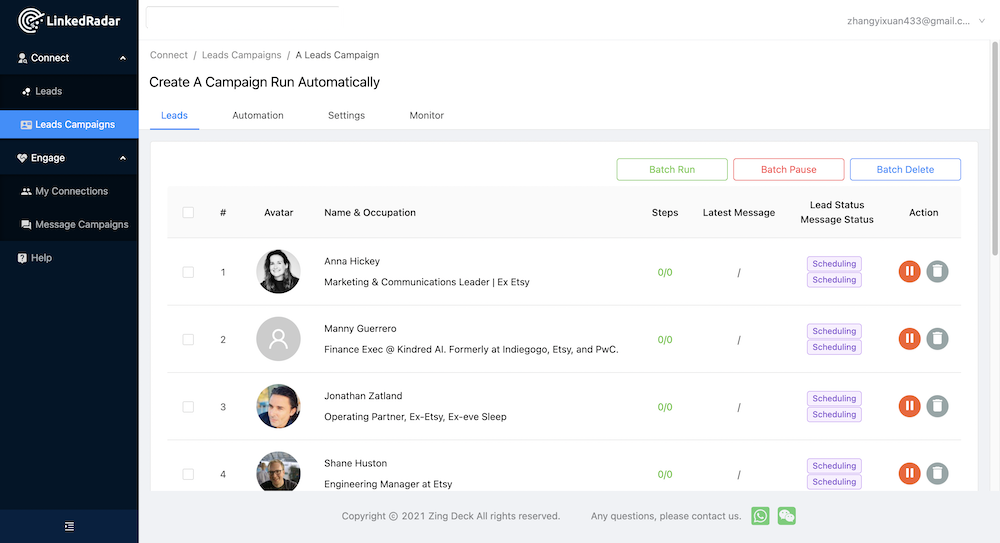Delete the Shane Huston lead

pyautogui.click(x=938, y=473)
